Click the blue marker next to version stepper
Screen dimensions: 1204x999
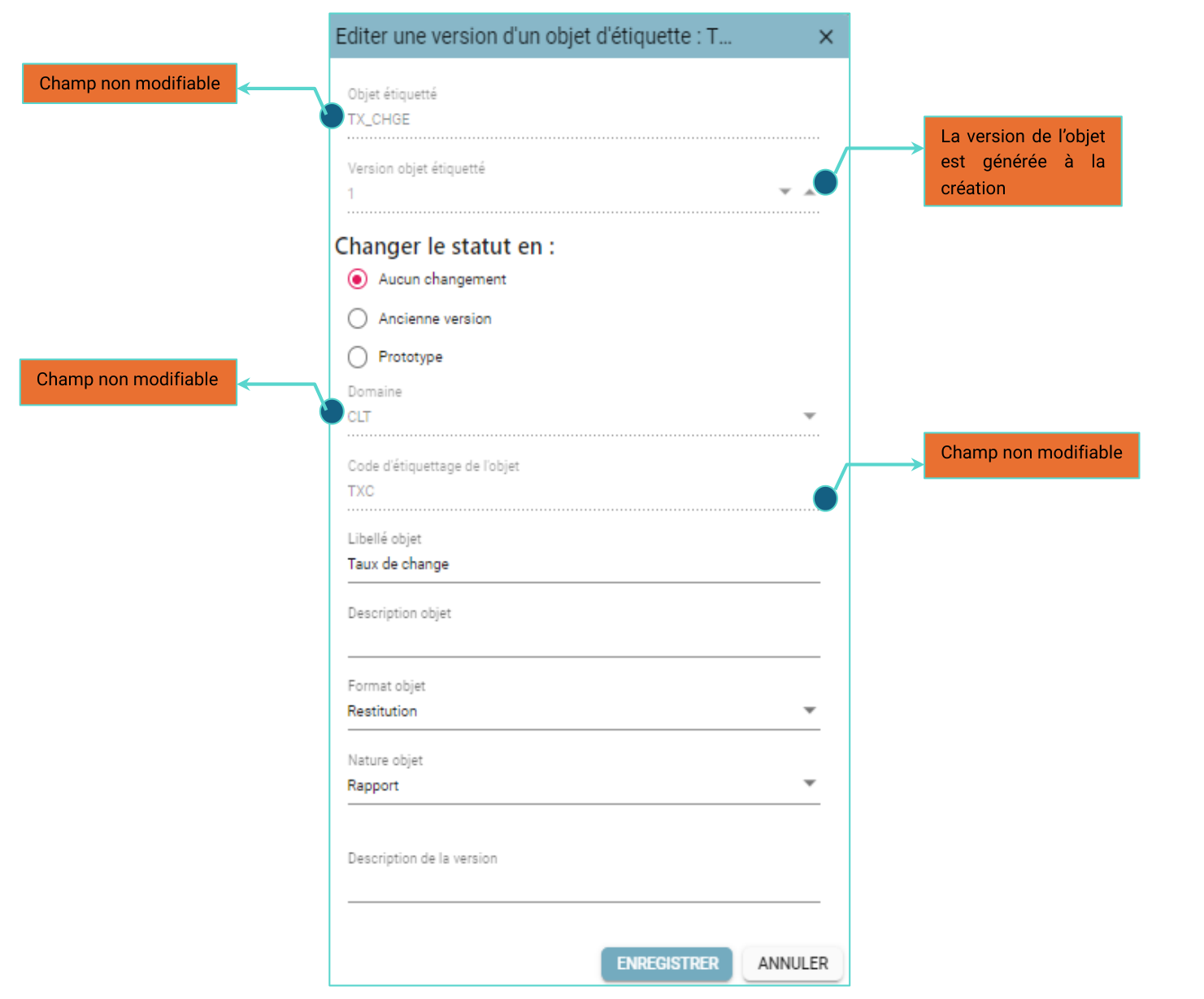click(825, 182)
